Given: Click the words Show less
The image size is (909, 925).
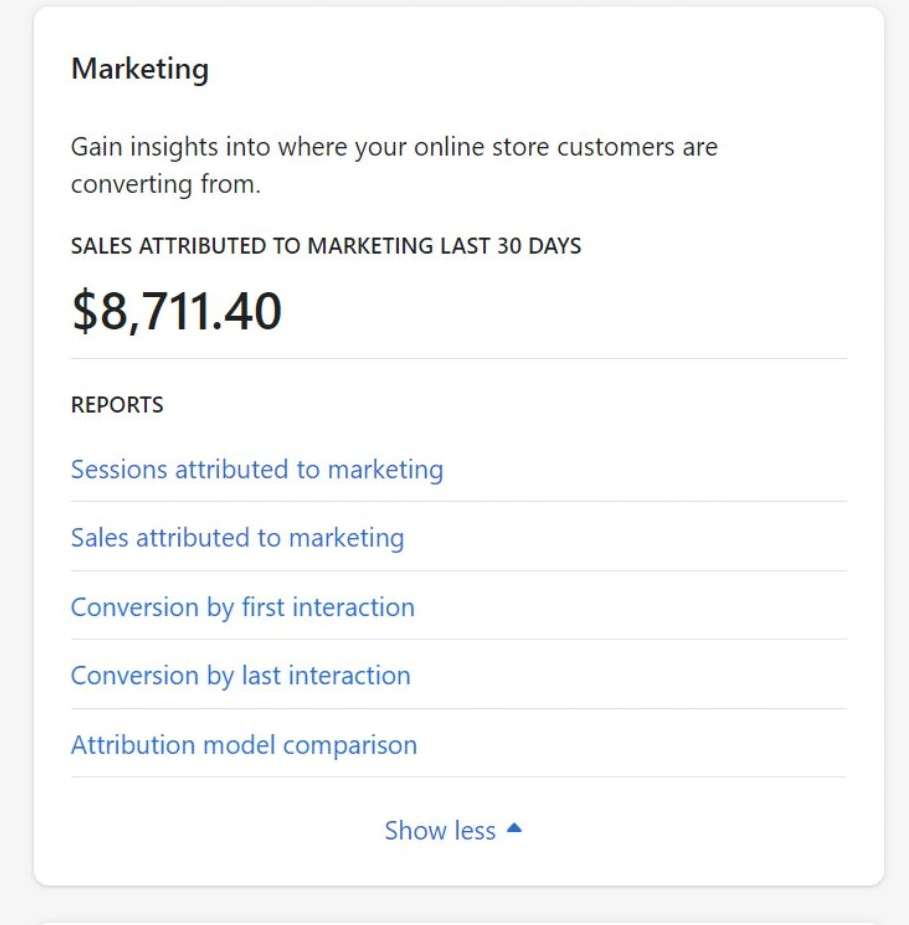Looking at the screenshot, I should tap(440, 831).
